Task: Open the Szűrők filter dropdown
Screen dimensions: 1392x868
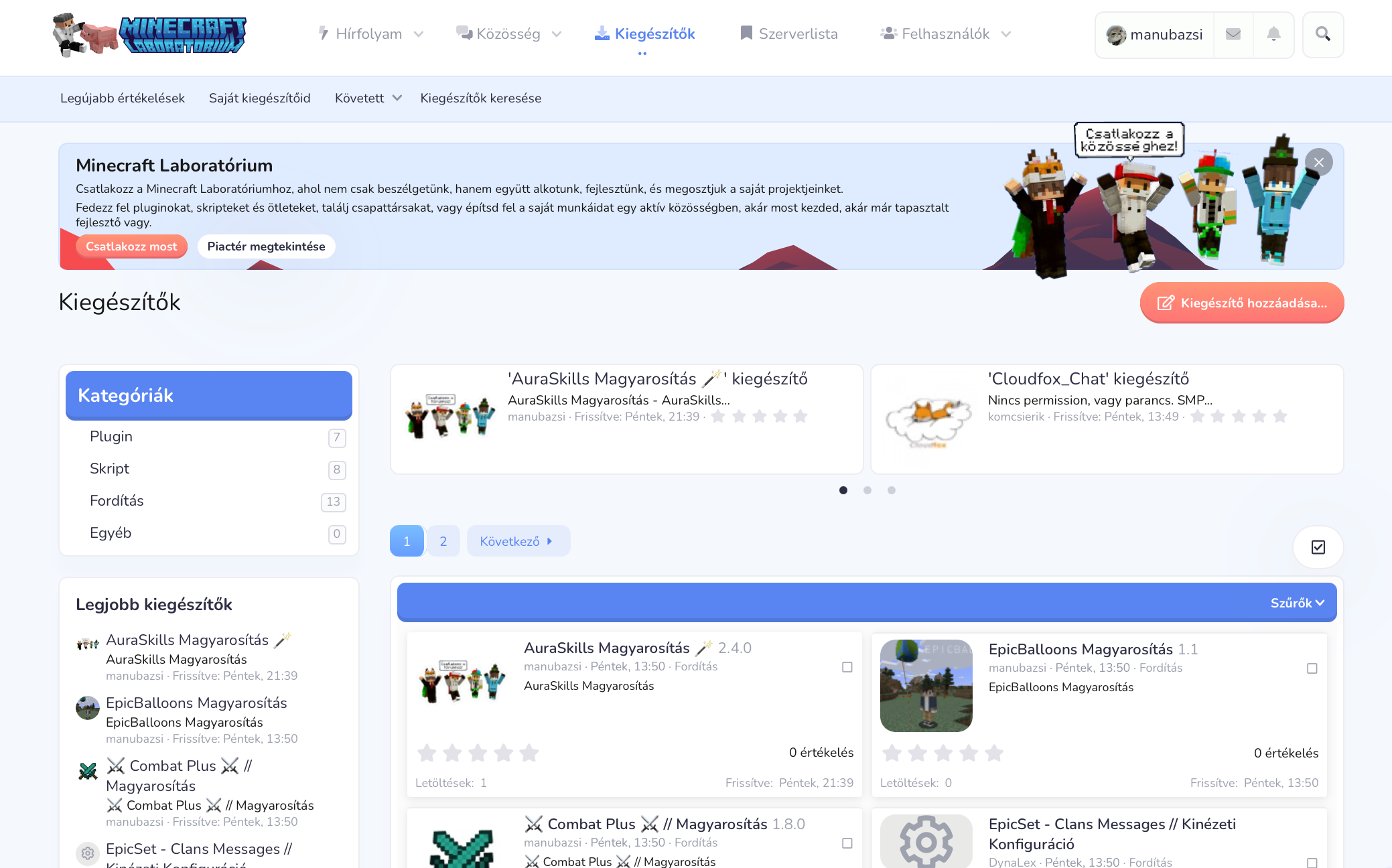Action: (x=1298, y=603)
